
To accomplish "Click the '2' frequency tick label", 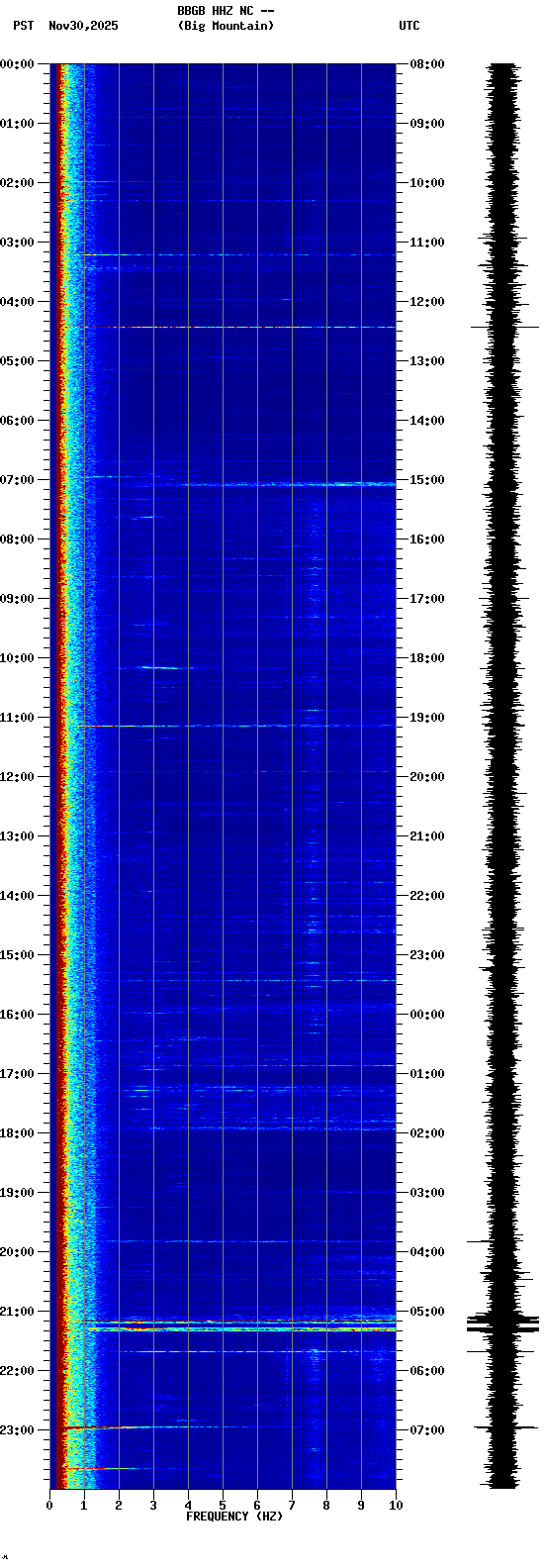I will (x=119, y=1506).
